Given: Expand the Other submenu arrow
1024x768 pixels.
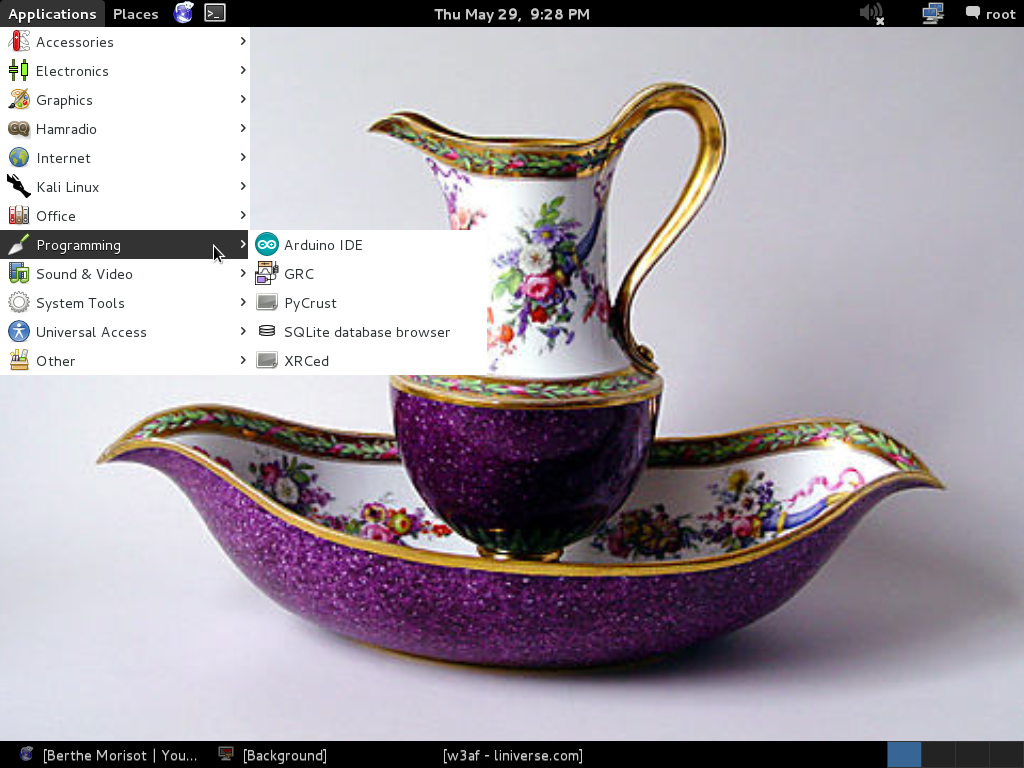Looking at the screenshot, I should [x=242, y=360].
